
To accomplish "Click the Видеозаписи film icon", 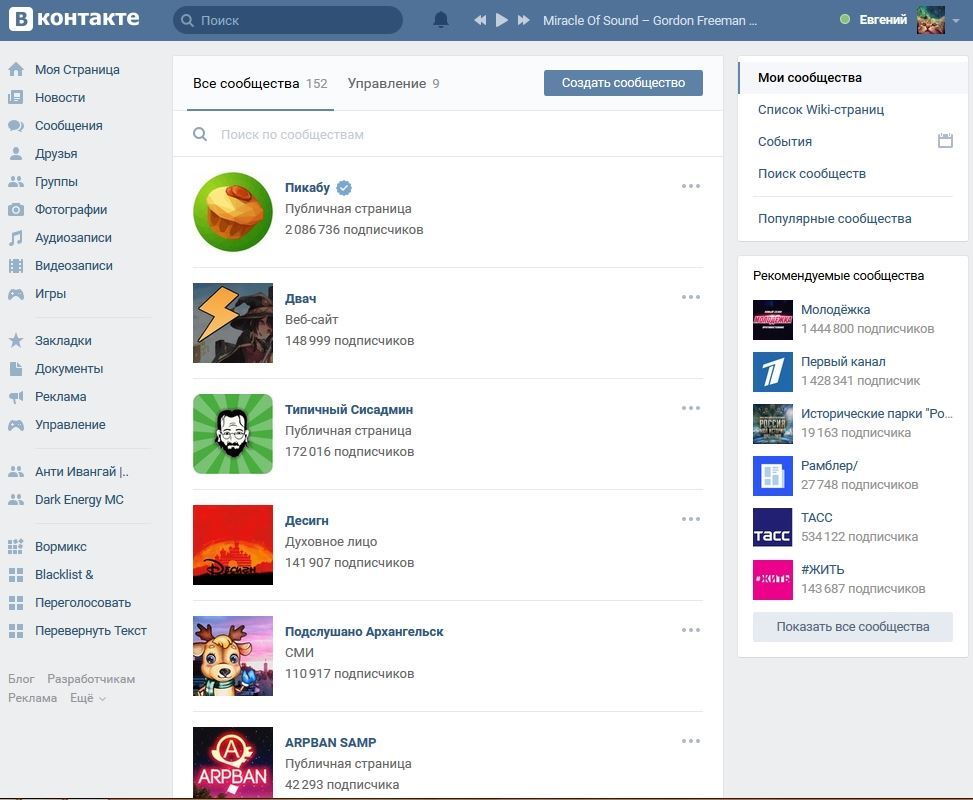I will coord(16,266).
